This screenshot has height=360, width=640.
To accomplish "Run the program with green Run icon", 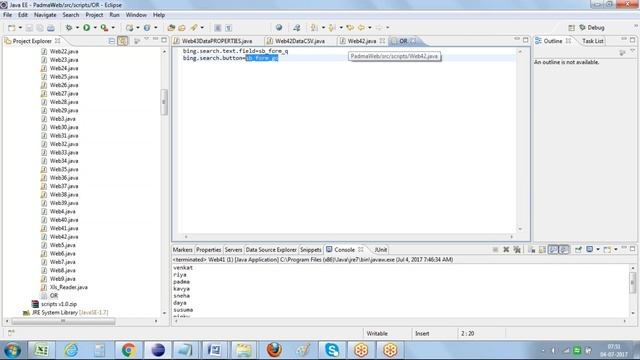I will coord(87,28).
